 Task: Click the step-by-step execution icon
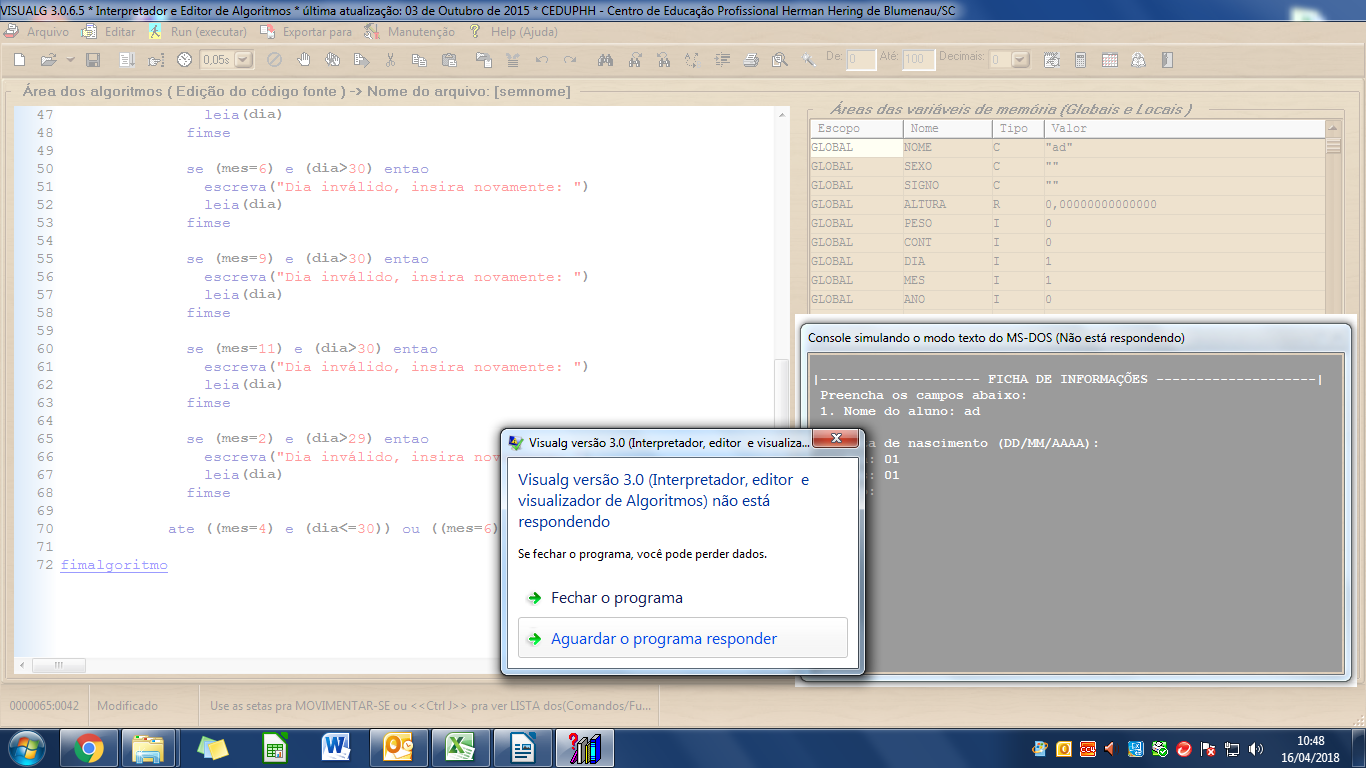point(127,60)
